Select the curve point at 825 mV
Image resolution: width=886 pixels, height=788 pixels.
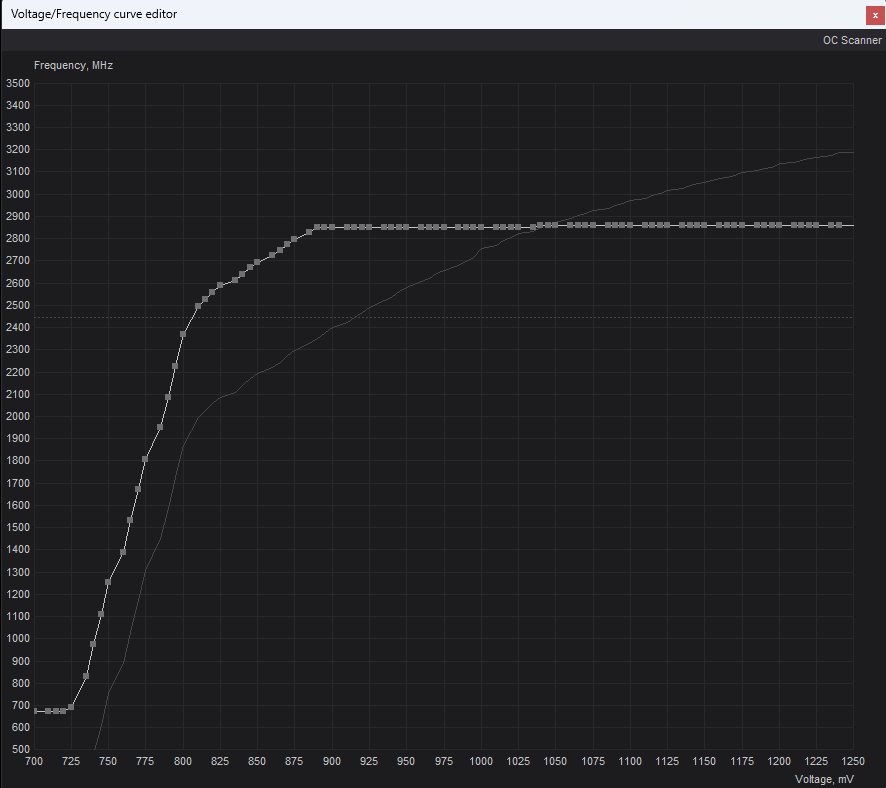pos(220,285)
